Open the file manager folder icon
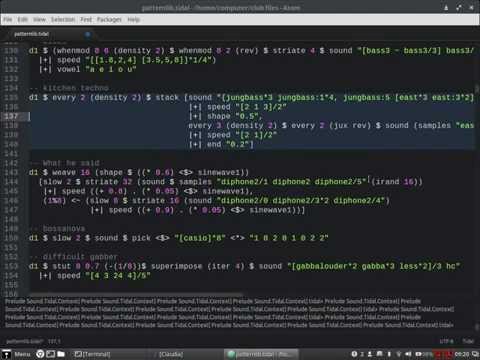 tap(61, 354)
